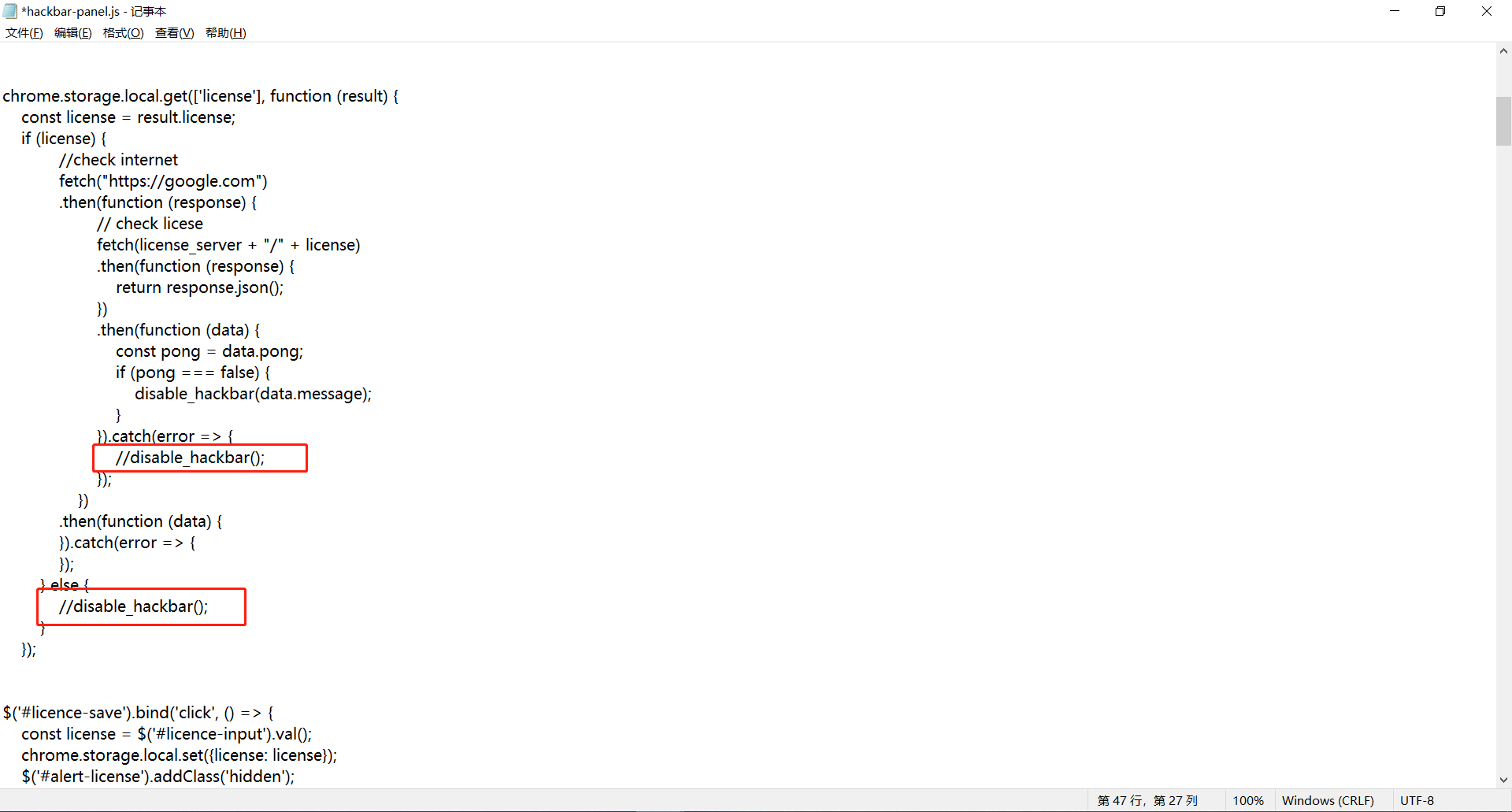Click the line const pong = data.pong;
1512x812 pixels.
[x=209, y=351]
